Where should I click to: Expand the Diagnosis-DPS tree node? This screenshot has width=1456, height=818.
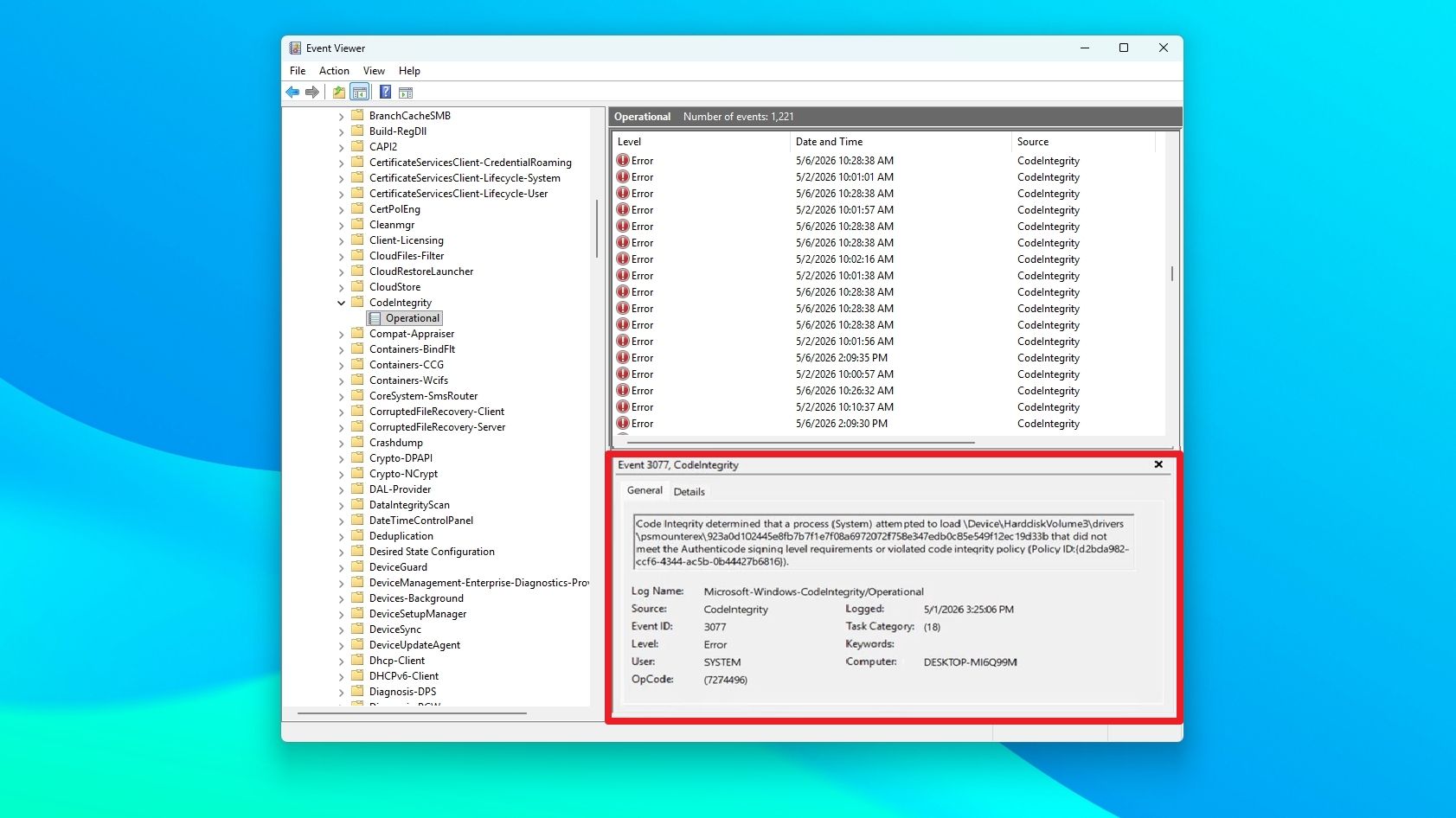click(341, 692)
